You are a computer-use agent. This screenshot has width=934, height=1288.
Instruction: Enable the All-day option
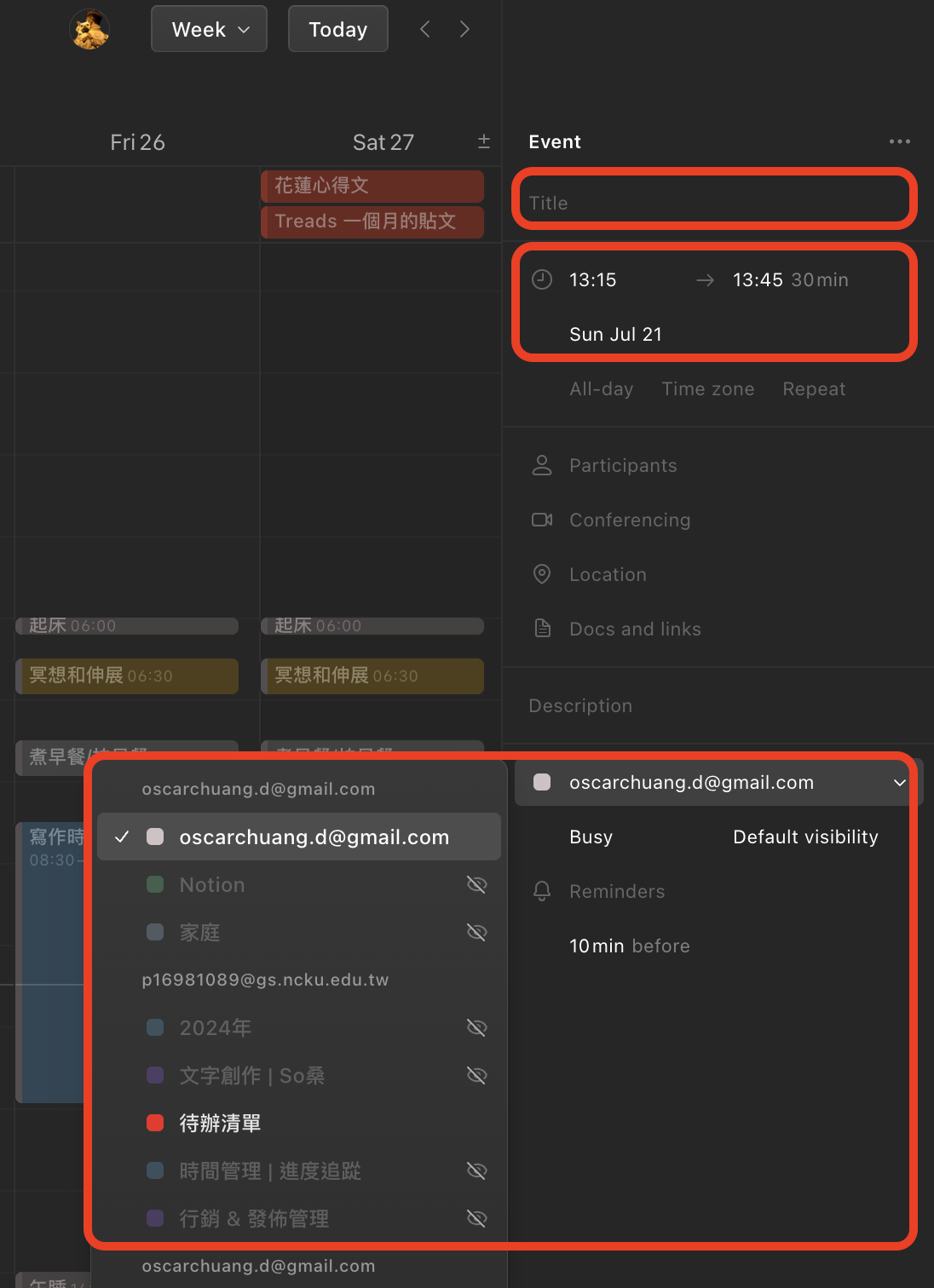(601, 389)
